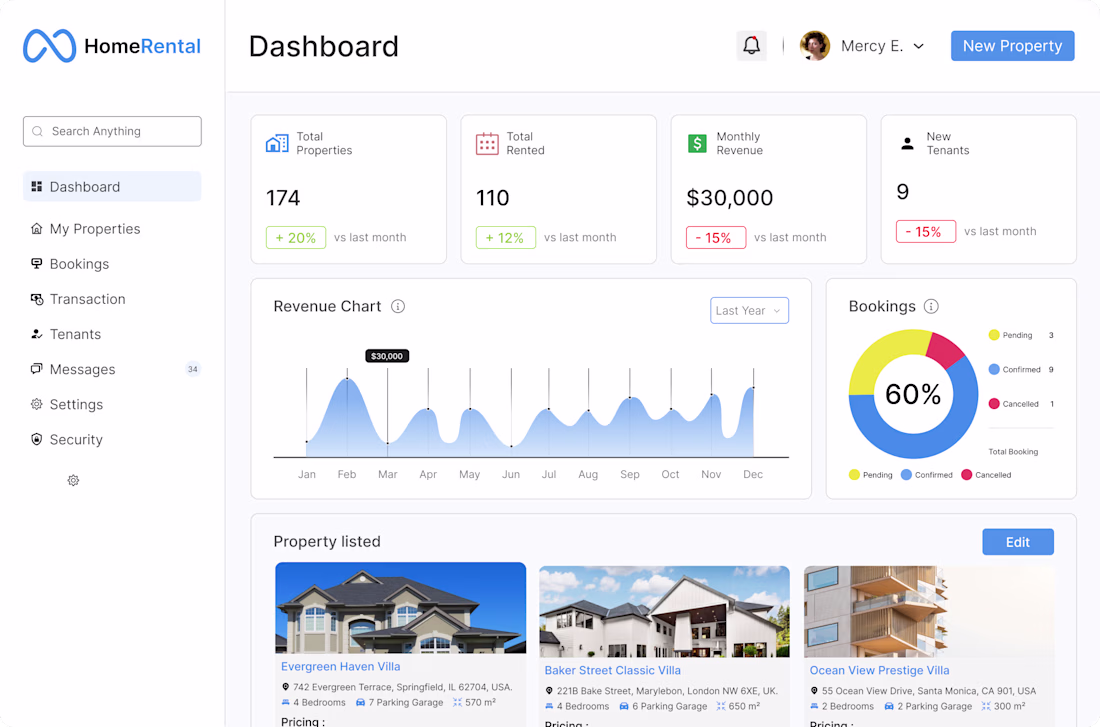Click the Ocean View Prestige Villa title link
This screenshot has width=1100, height=727.
click(x=879, y=670)
